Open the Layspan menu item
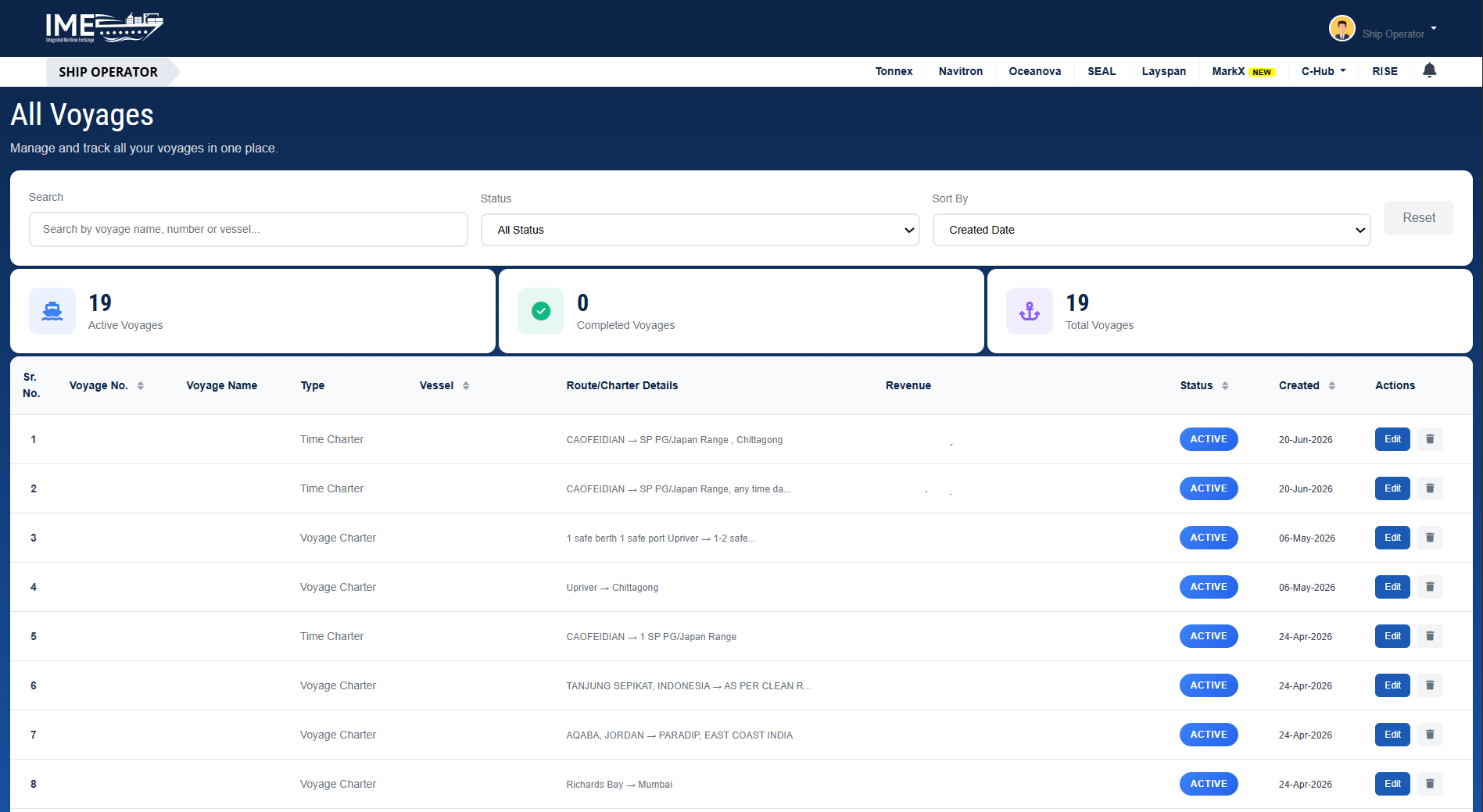 [x=1164, y=71]
